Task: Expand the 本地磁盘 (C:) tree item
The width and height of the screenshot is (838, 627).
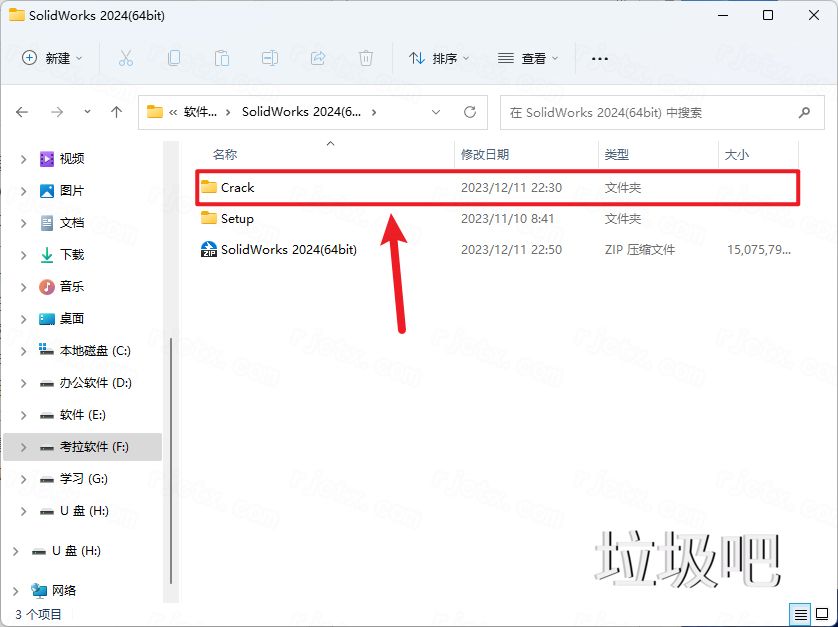Action: pyautogui.click(x=22, y=350)
